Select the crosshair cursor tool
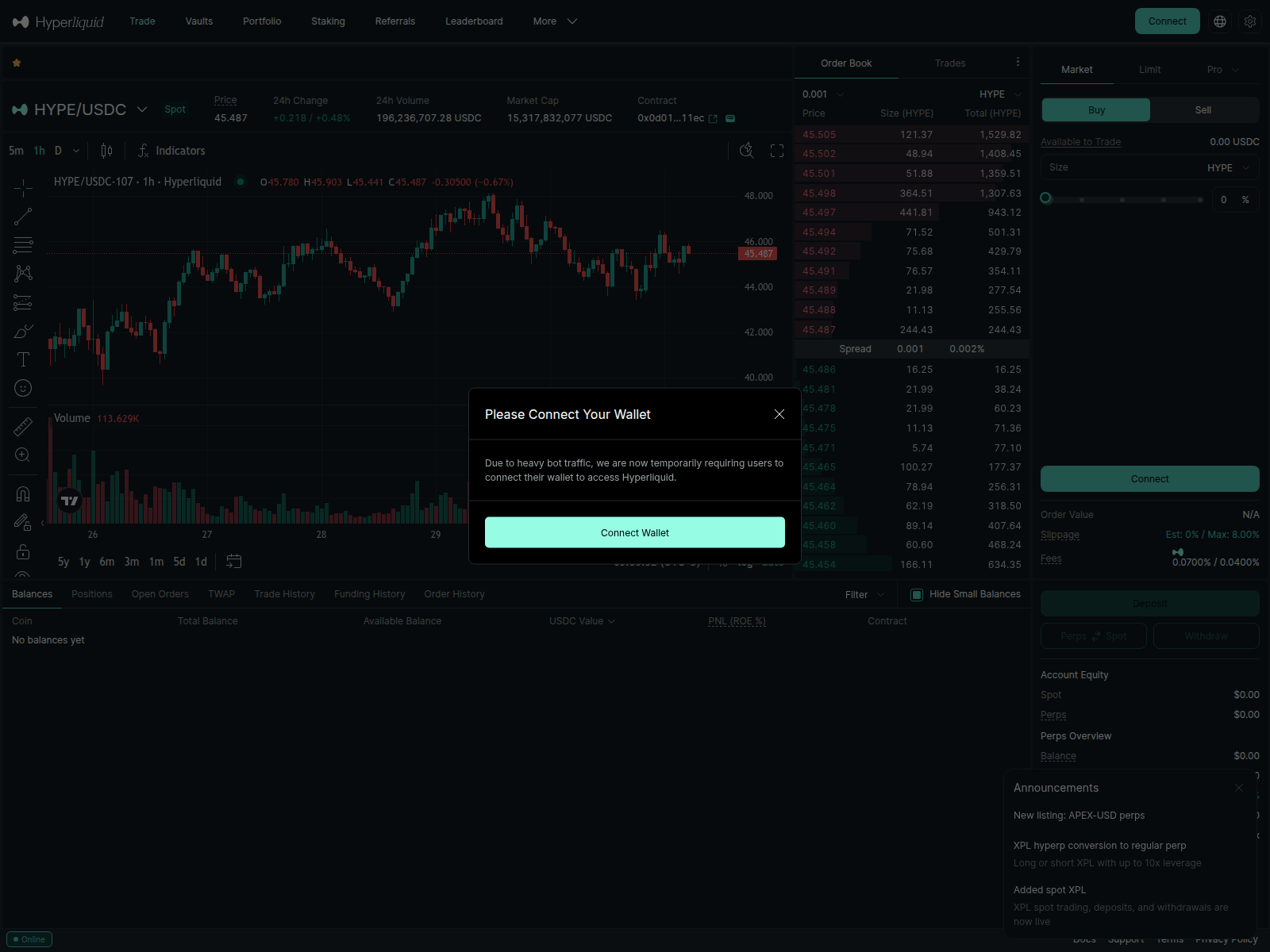This screenshot has width=1270, height=952. point(23,188)
